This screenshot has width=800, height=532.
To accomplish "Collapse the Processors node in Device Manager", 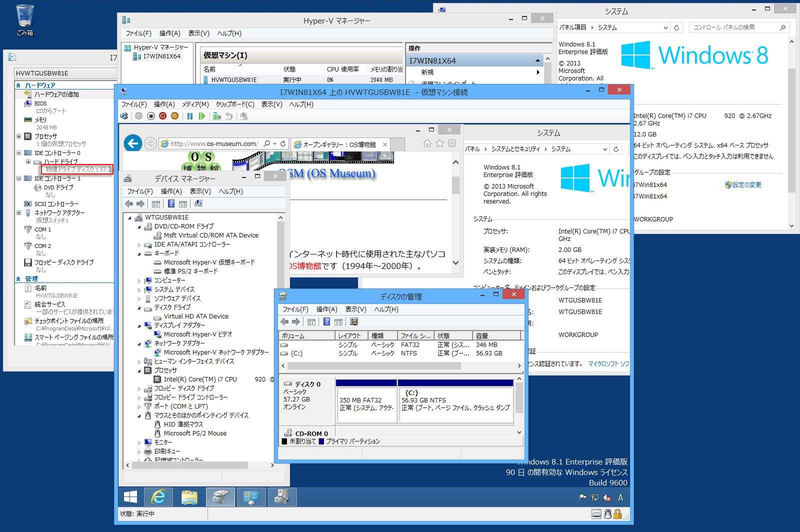I will coord(139,370).
